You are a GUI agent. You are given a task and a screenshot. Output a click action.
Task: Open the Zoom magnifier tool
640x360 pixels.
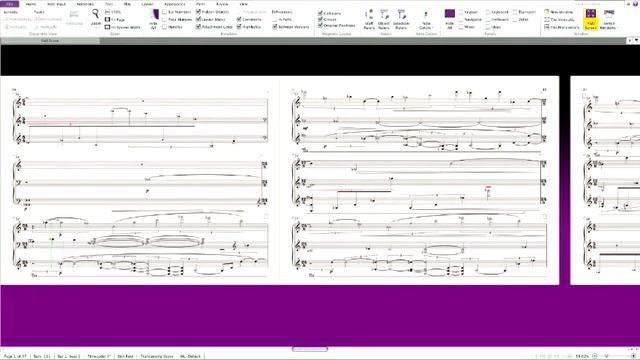96,17
